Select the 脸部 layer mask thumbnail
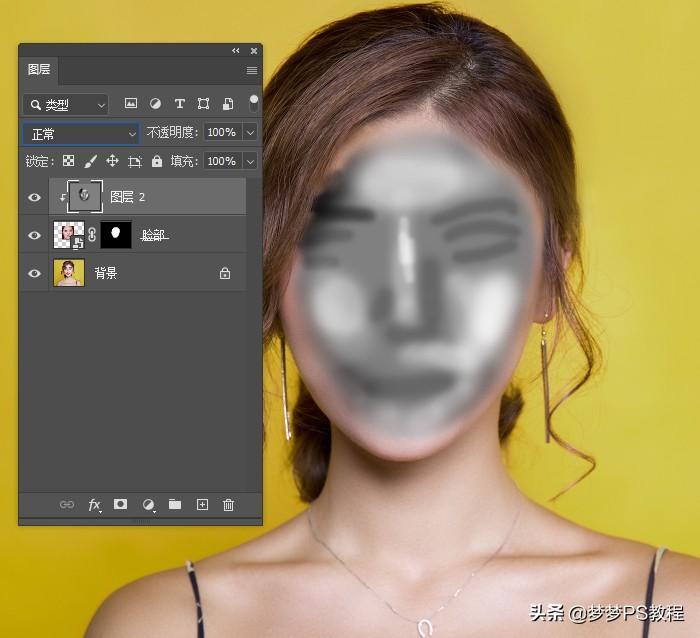The height and width of the screenshot is (638, 700). click(116, 235)
